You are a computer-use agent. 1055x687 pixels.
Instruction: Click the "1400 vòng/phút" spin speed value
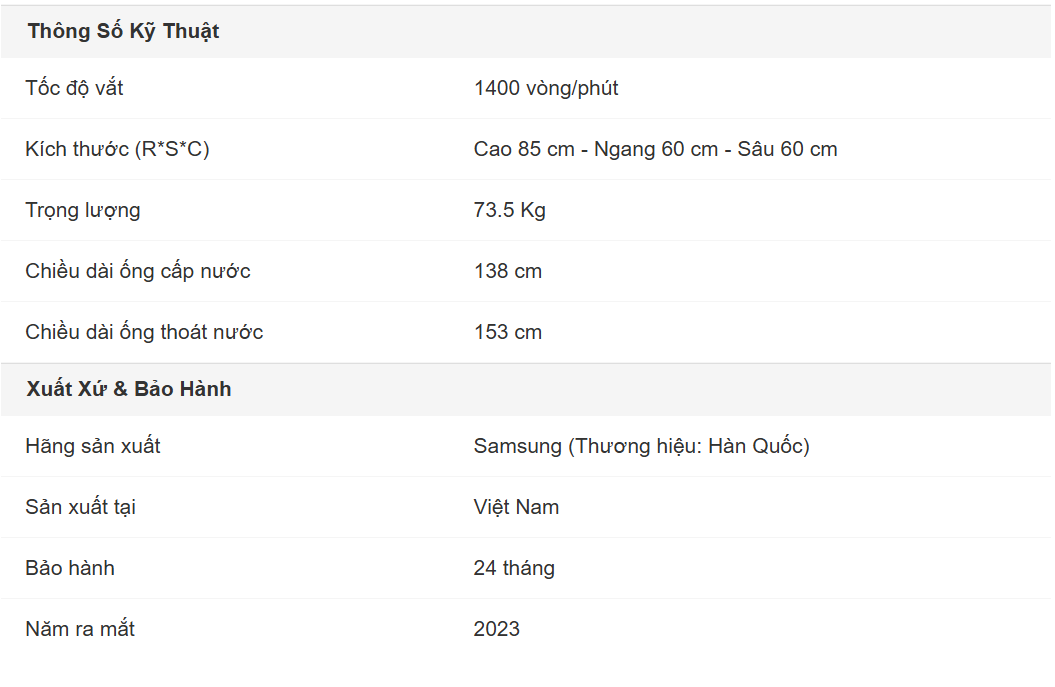pos(546,88)
